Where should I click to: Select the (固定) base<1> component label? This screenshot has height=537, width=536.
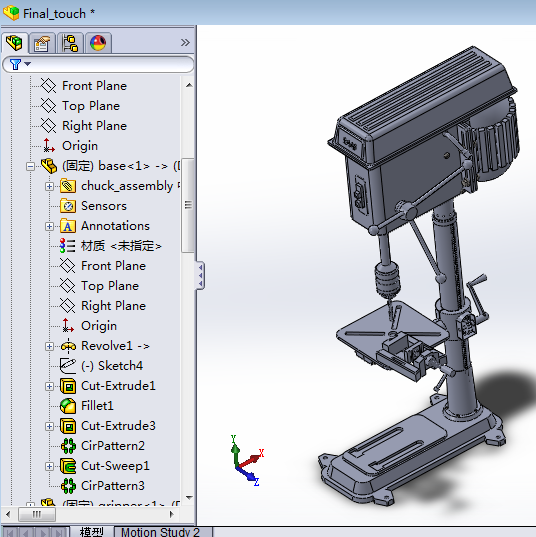coord(121,166)
